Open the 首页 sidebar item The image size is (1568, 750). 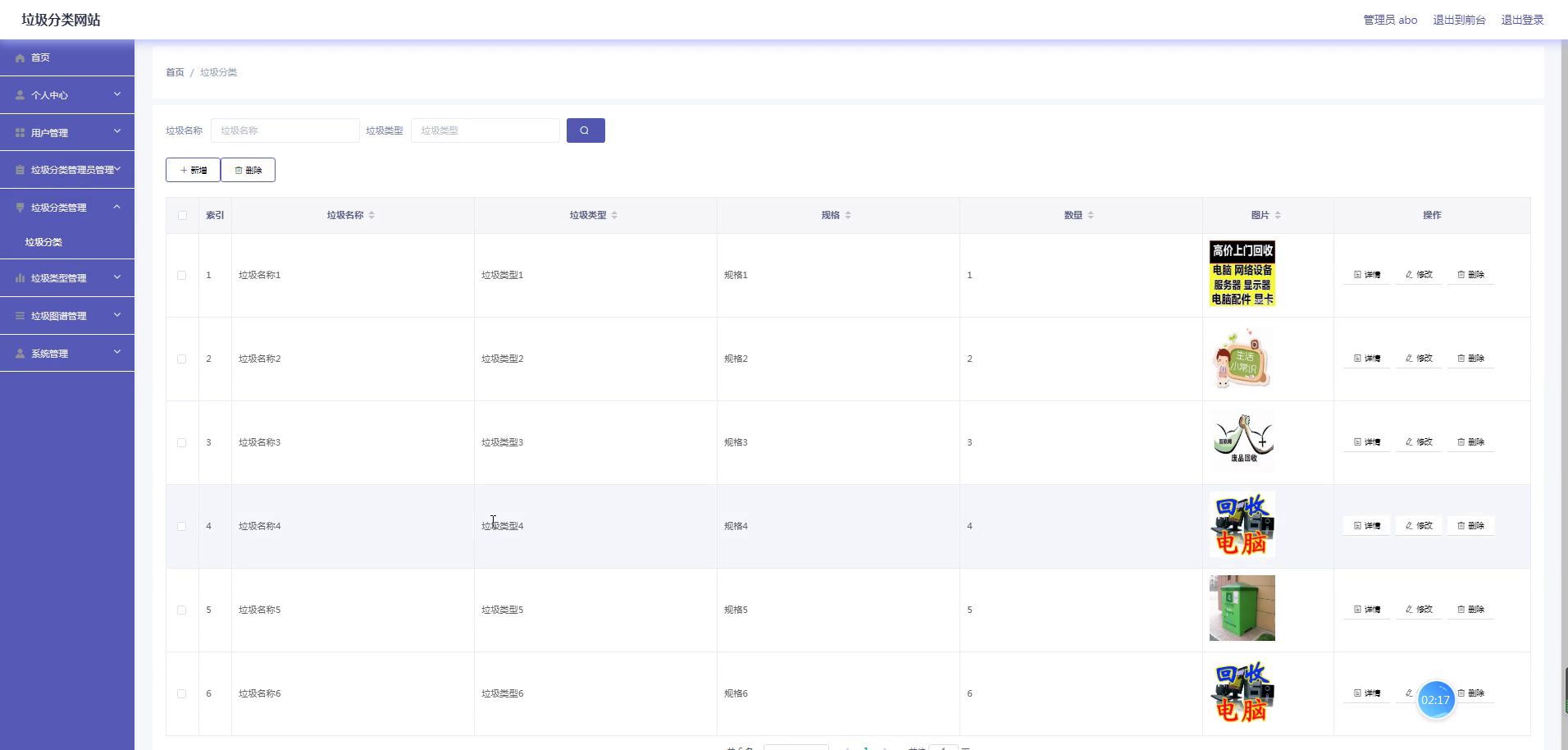[x=67, y=57]
